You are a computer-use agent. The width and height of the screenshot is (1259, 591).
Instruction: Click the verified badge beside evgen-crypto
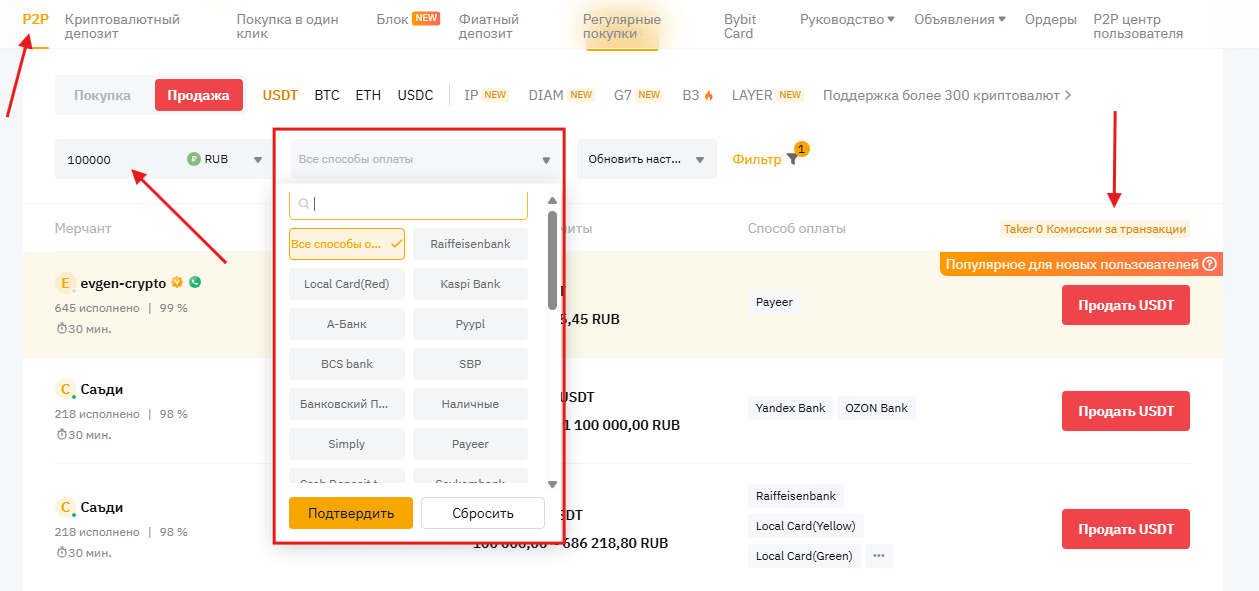click(x=177, y=283)
